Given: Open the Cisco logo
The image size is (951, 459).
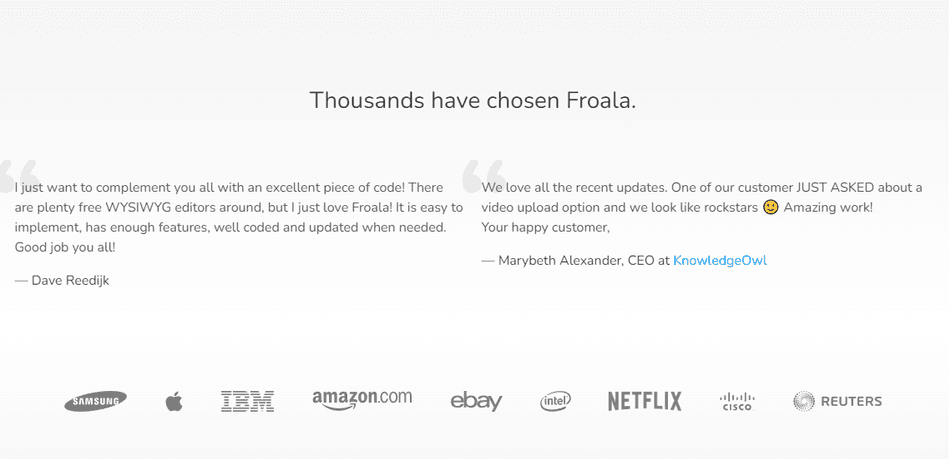Looking at the screenshot, I should 737,401.
